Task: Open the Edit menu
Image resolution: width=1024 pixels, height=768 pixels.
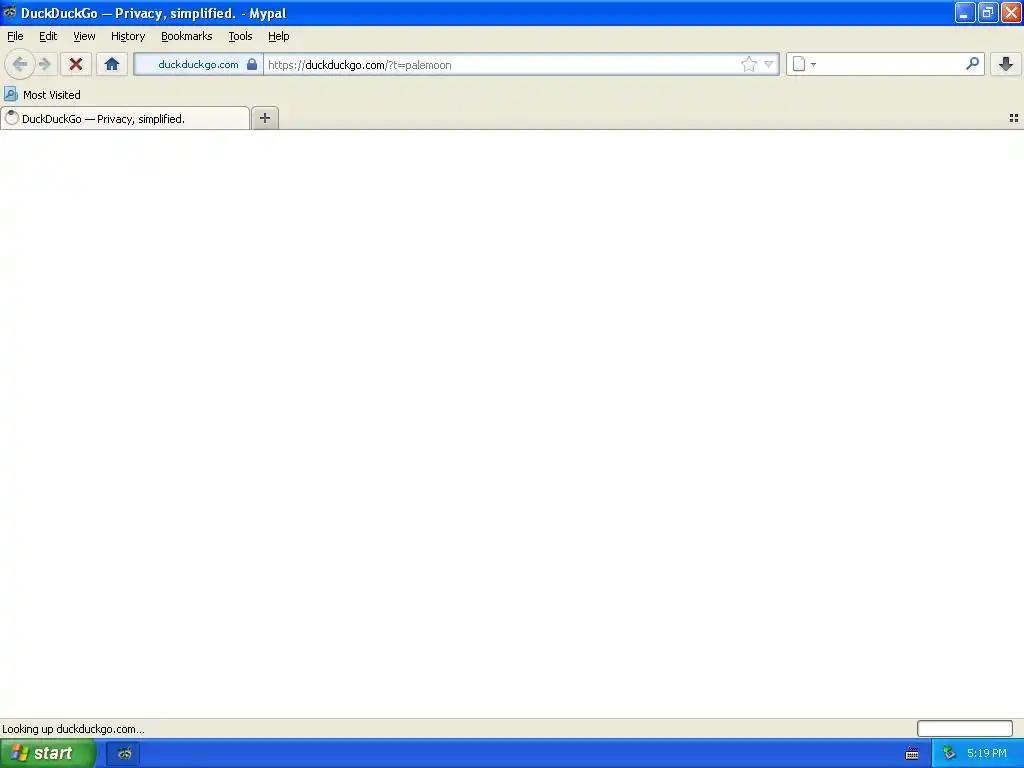Action: coord(48,36)
